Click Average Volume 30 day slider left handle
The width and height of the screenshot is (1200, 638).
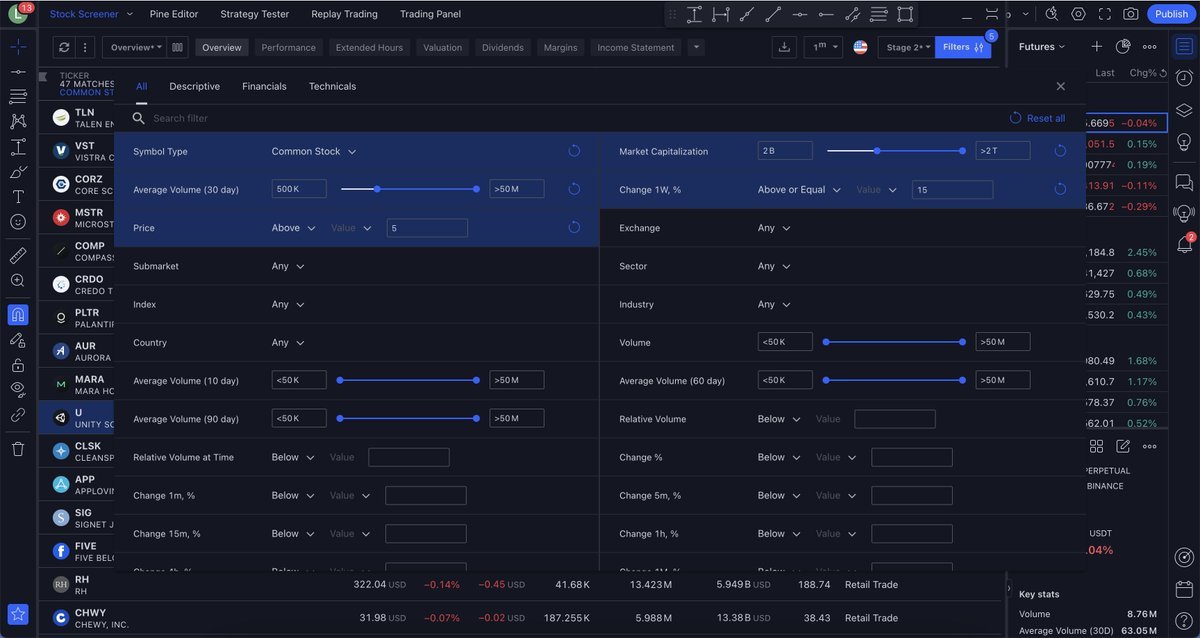(x=377, y=189)
